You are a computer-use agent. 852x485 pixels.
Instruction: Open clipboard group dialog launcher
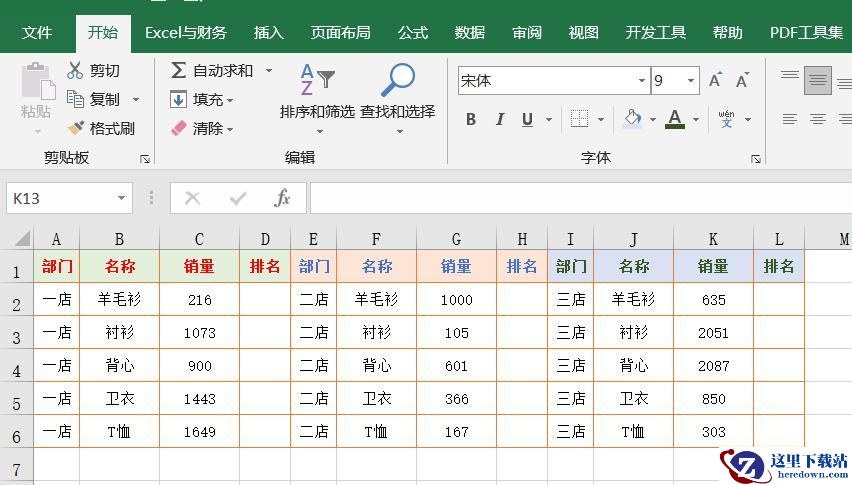(x=145, y=159)
